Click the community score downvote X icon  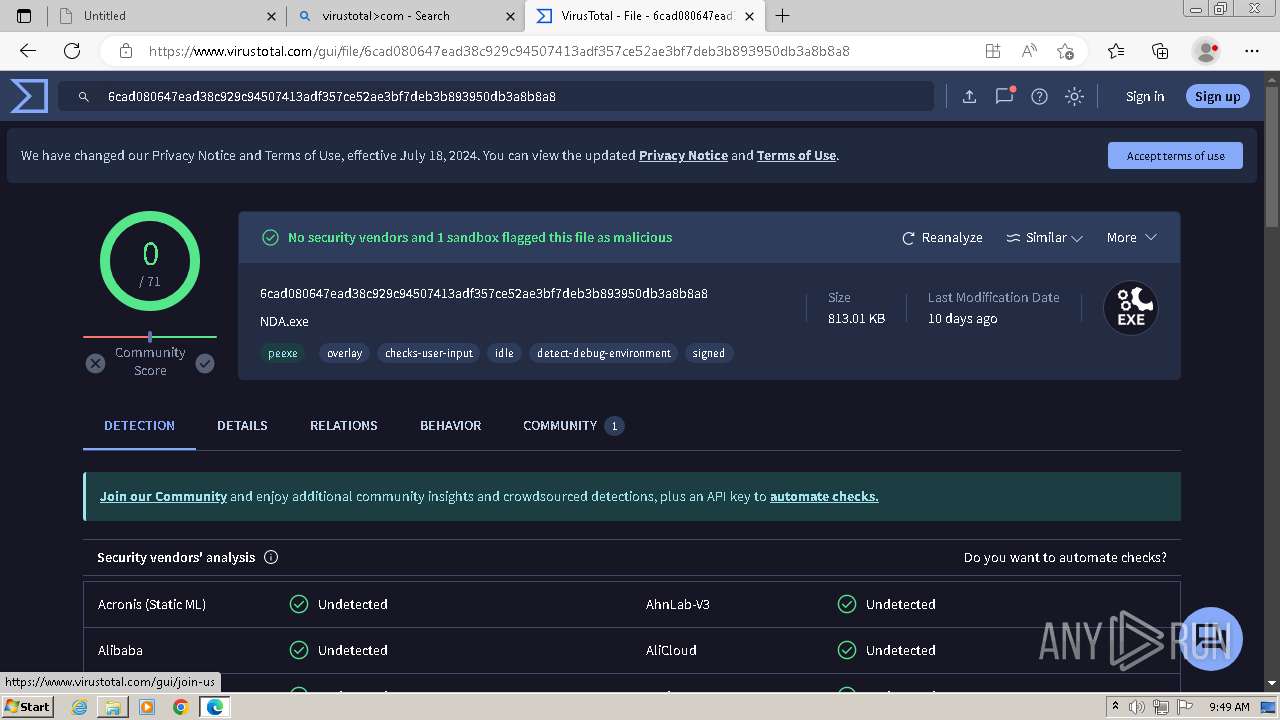95,363
